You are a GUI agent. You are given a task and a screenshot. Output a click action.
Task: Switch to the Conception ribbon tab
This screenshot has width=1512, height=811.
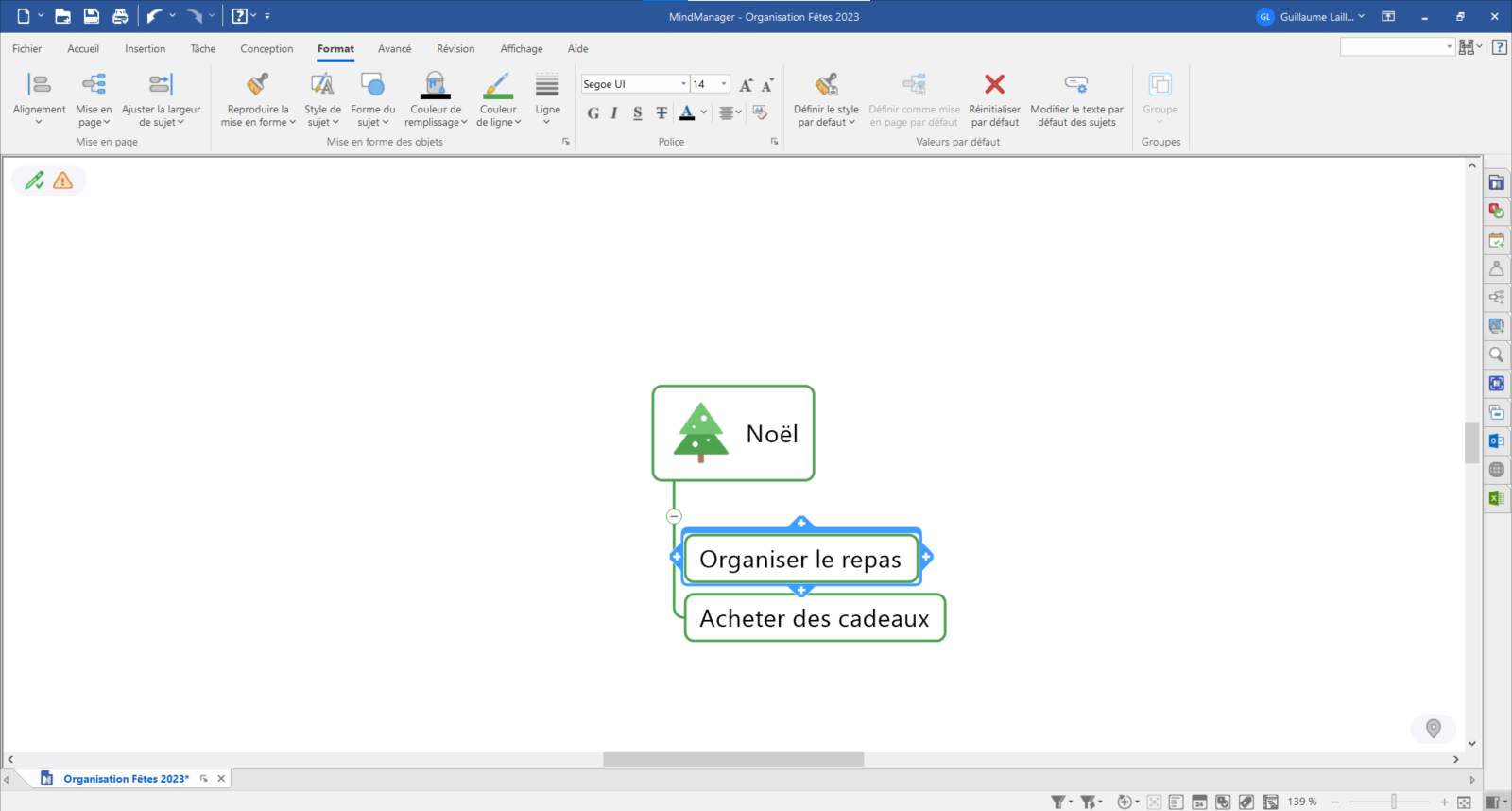coord(266,49)
